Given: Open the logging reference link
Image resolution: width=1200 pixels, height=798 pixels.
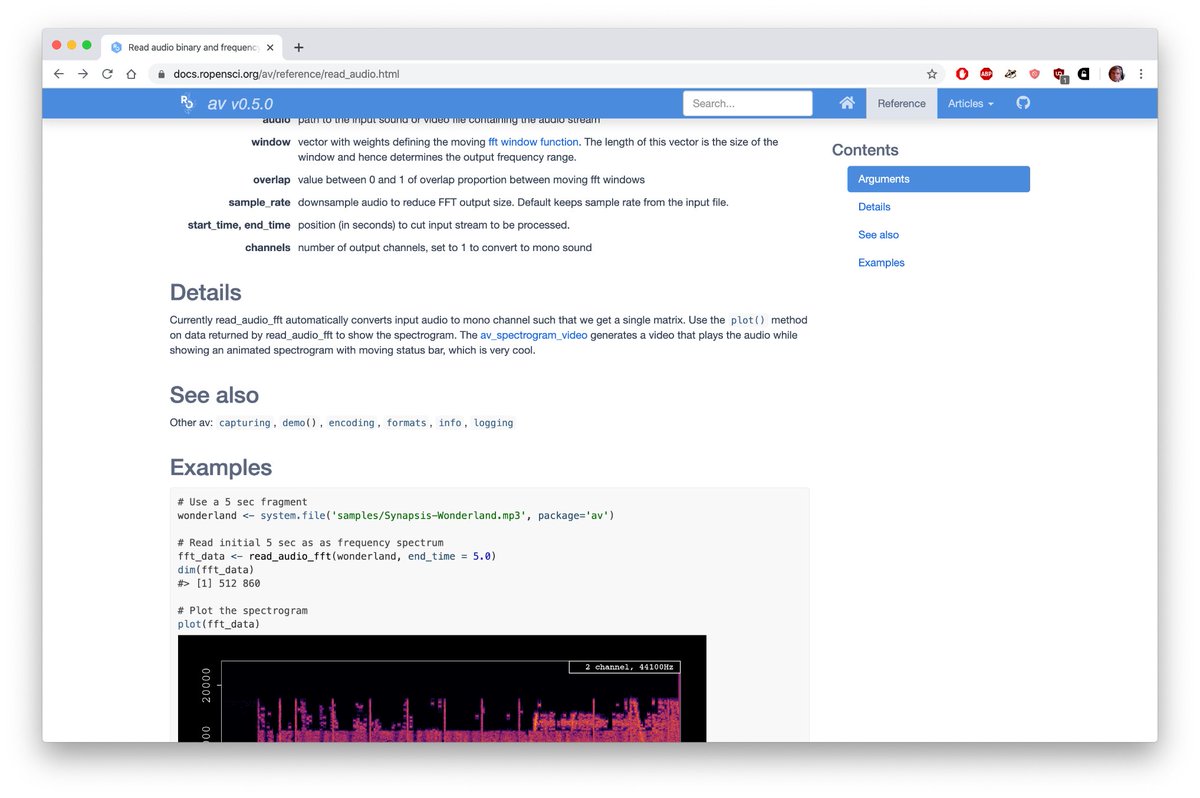Looking at the screenshot, I should [x=493, y=423].
